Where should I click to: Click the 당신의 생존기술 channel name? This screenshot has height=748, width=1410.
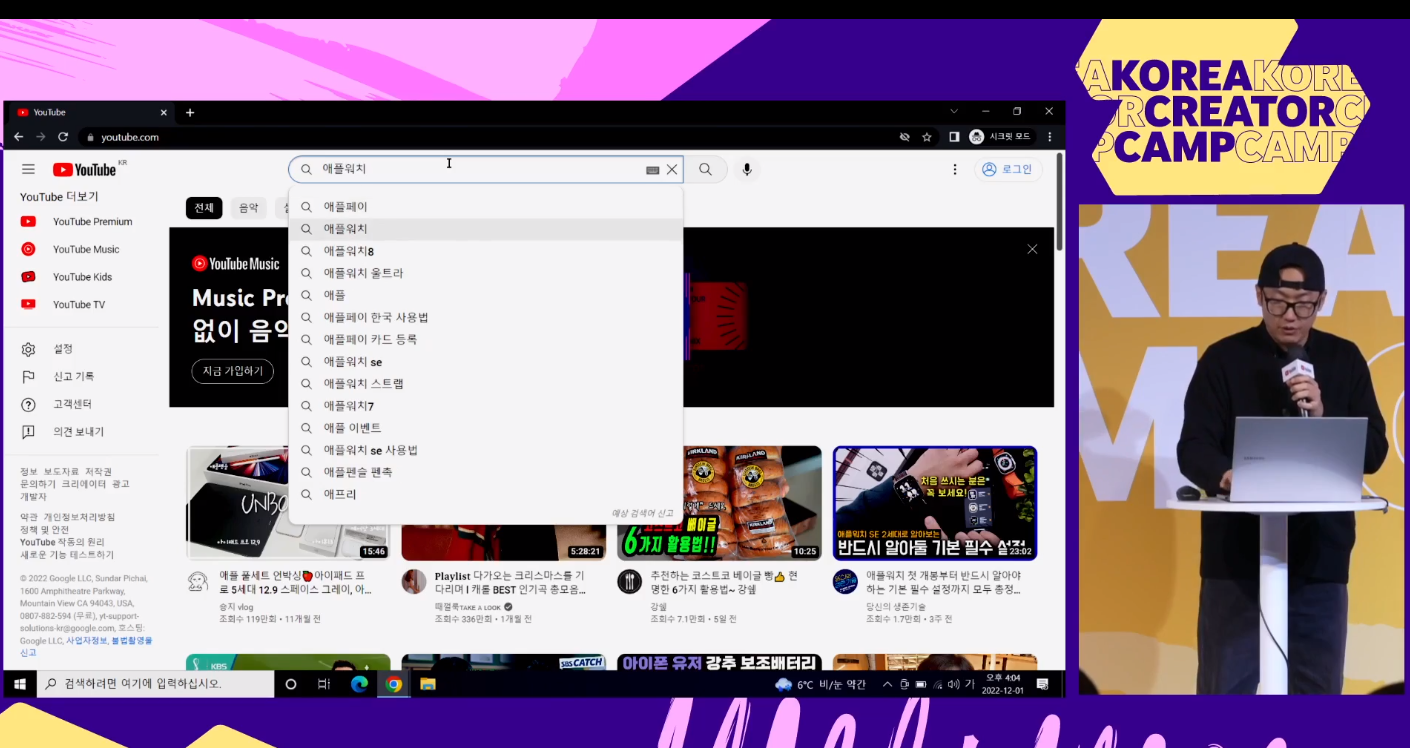[896, 607]
